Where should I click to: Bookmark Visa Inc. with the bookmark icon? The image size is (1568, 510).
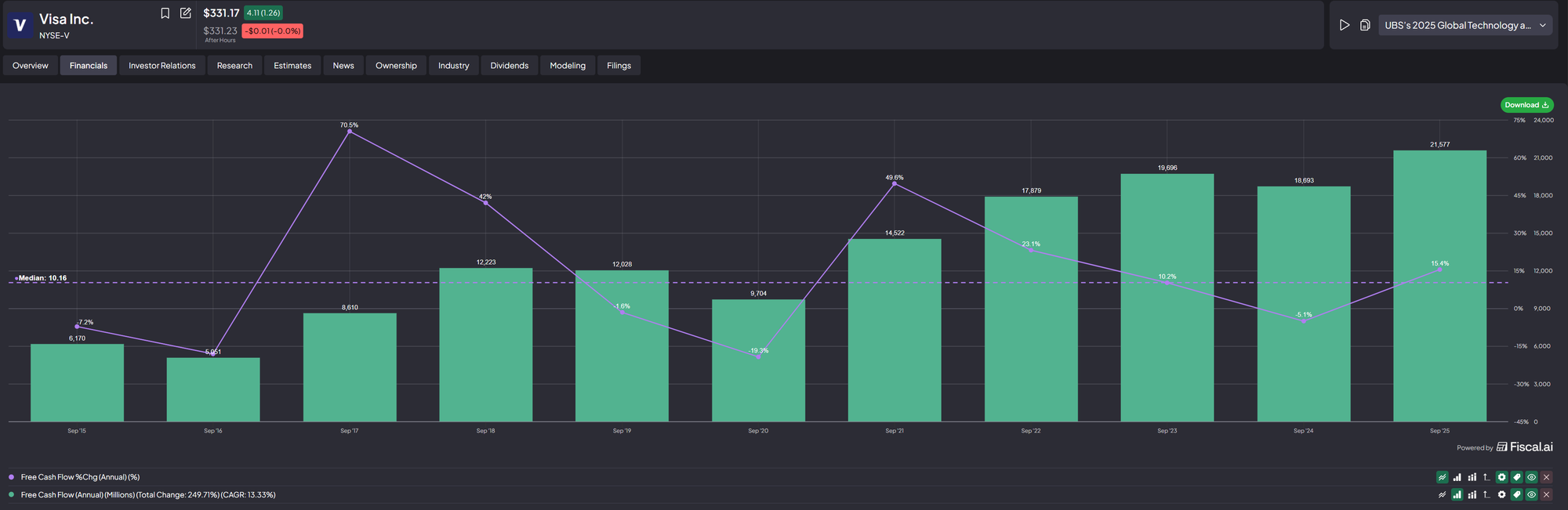tap(165, 13)
